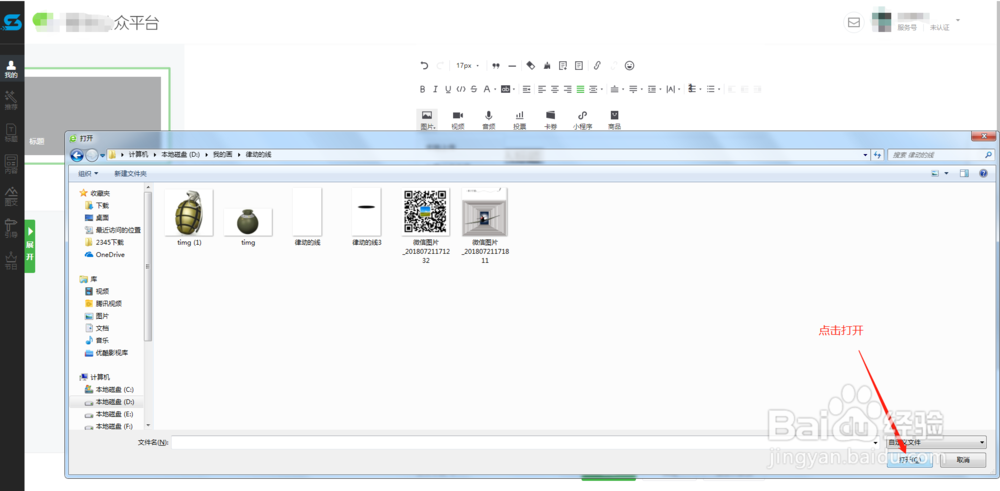
Task: Click the refresh button beside address bar
Action: 878,155
